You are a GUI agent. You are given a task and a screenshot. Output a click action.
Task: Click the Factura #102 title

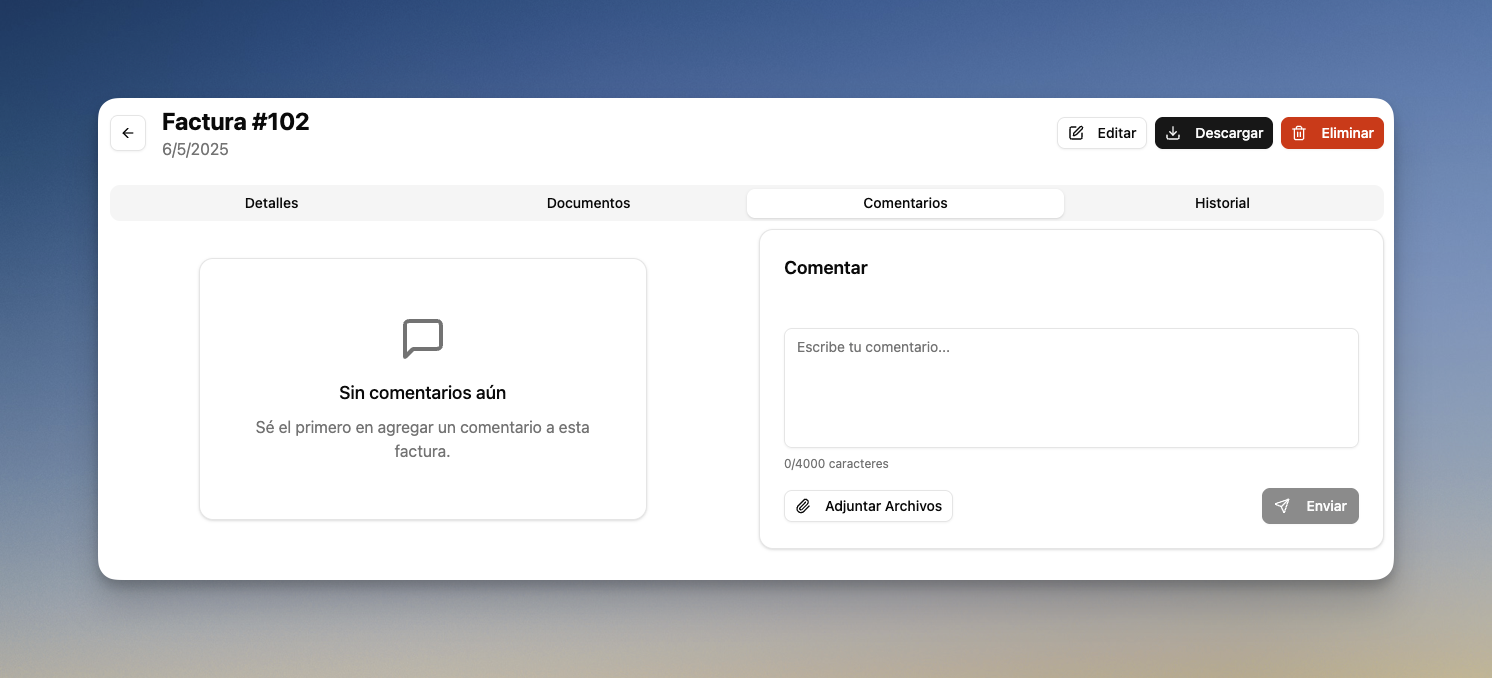tap(235, 121)
